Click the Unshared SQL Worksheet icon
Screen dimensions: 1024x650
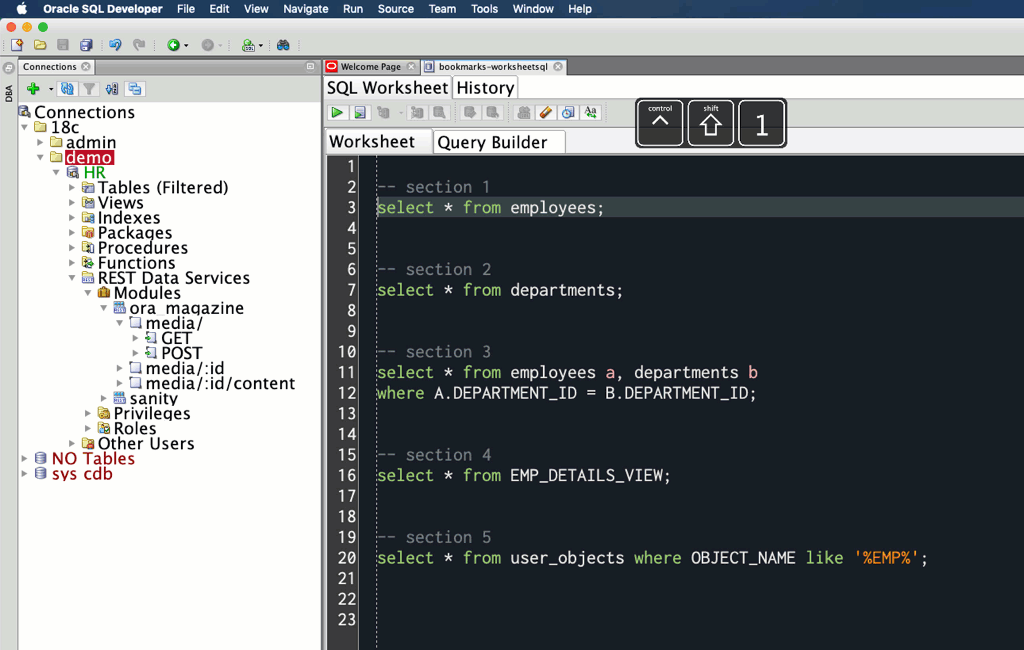pos(523,112)
